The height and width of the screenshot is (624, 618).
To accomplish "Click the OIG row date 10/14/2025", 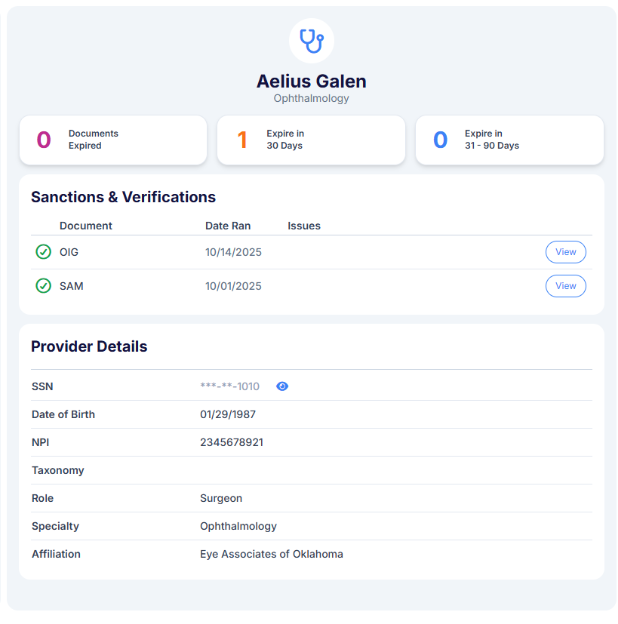I will [x=233, y=252].
